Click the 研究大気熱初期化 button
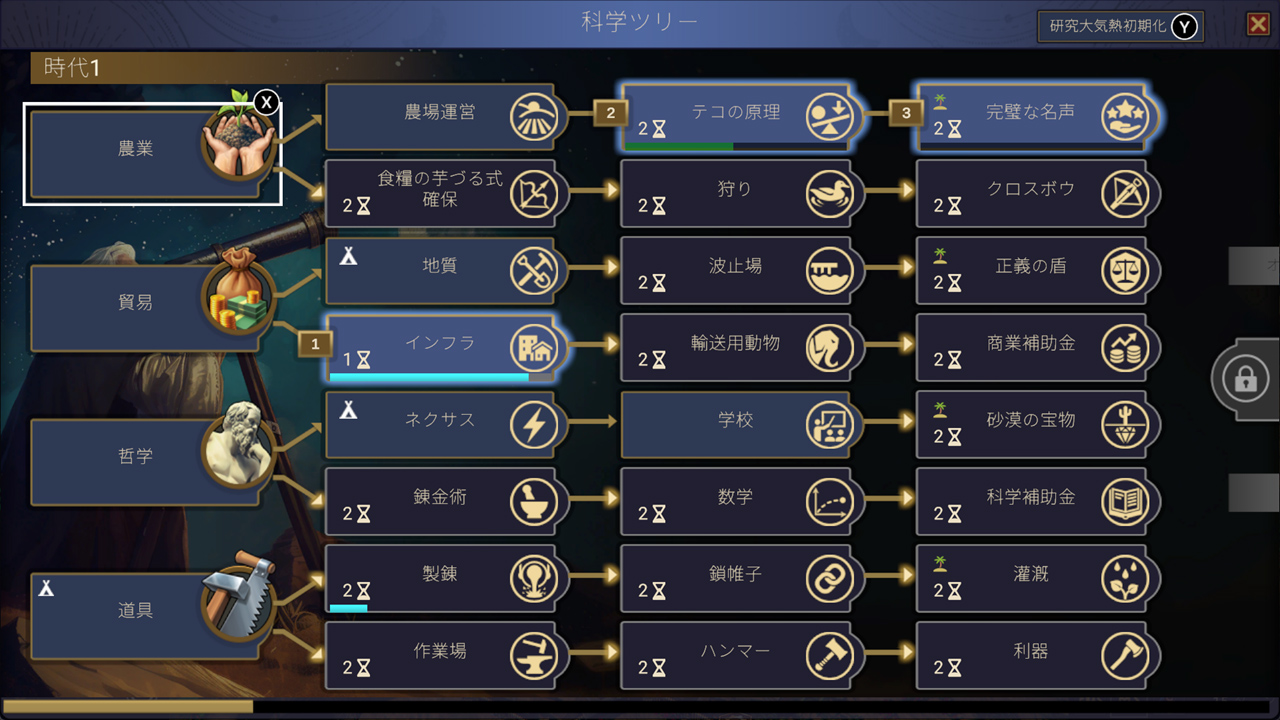This screenshot has width=1280, height=720. pyautogui.click(x=1120, y=26)
